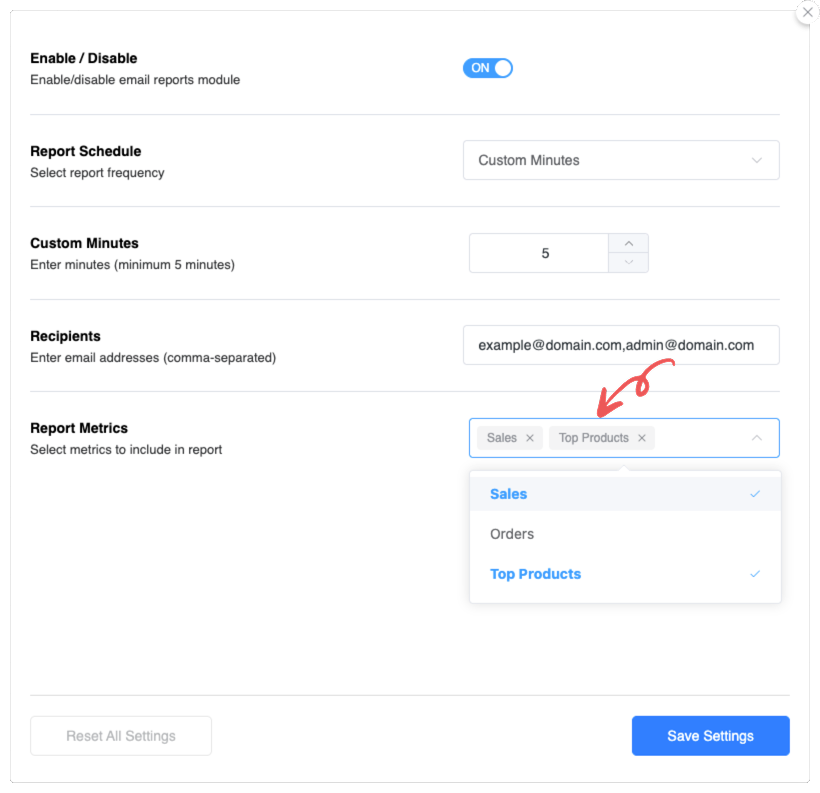Toggle off the email reports module switch
820x793 pixels.
[x=487, y=67]
